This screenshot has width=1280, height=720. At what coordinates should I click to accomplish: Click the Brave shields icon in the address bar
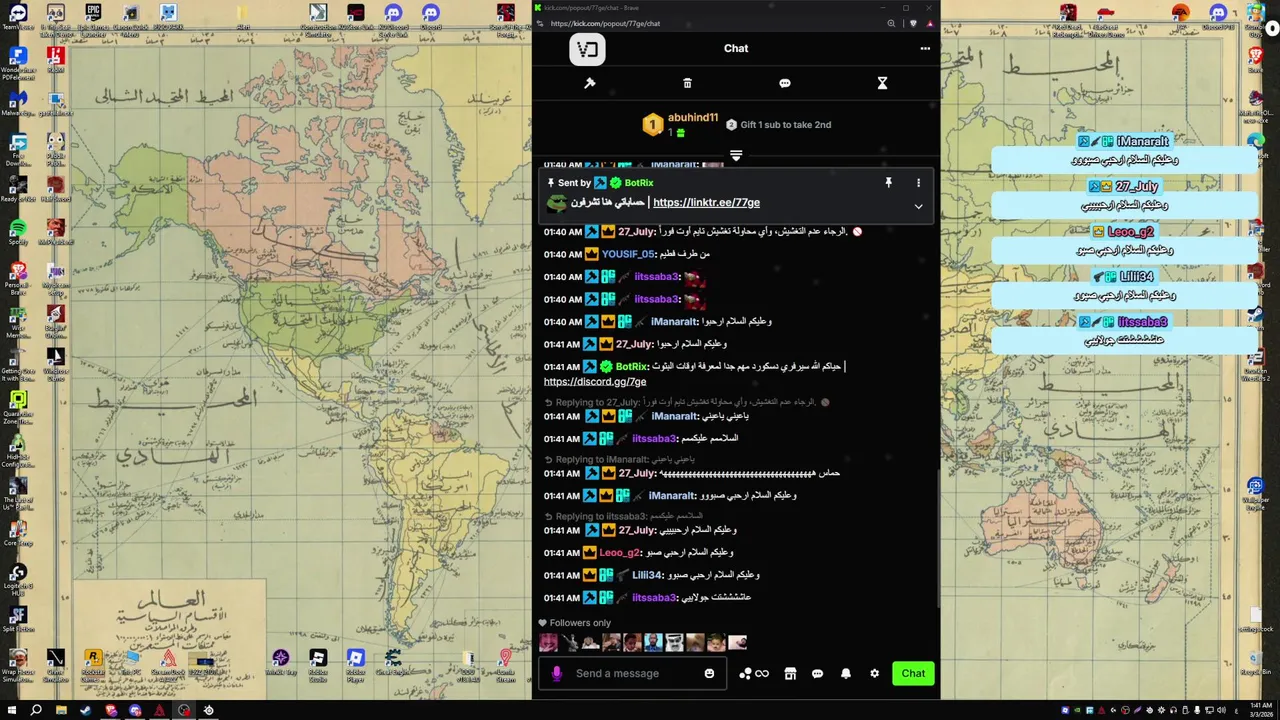click(912, 23)
